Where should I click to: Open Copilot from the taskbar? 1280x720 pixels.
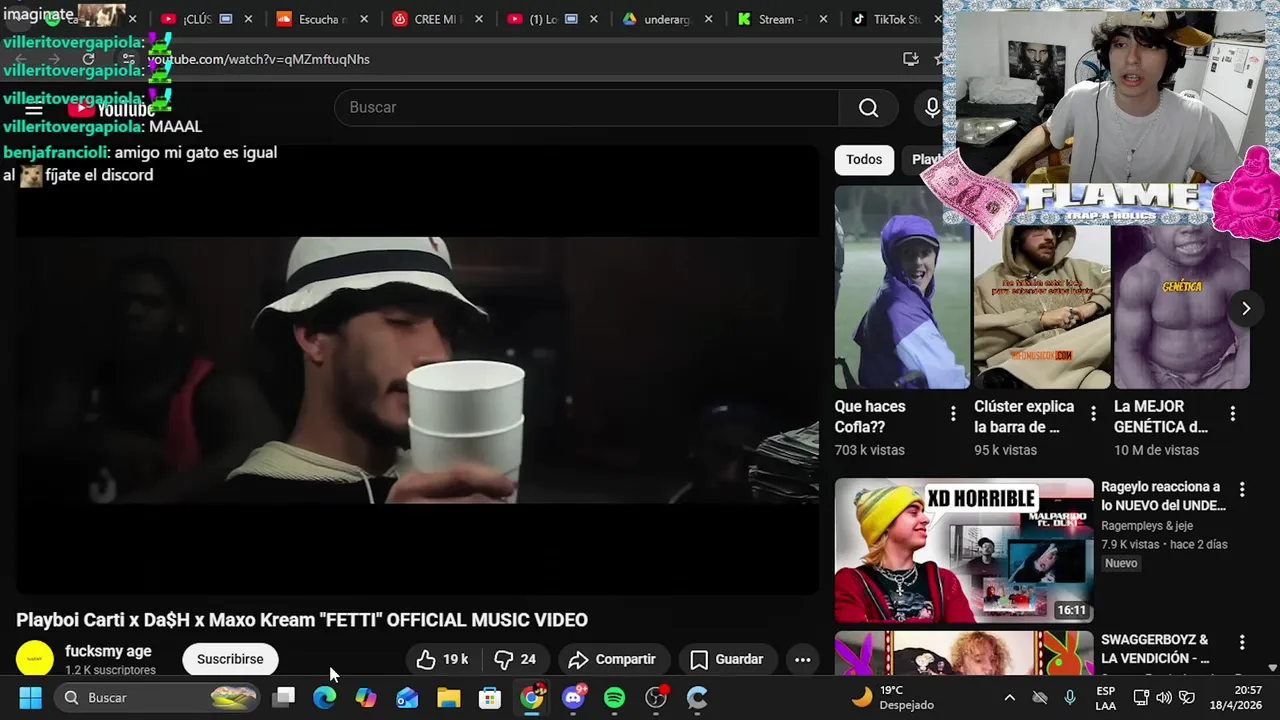[x=366, y=697]
